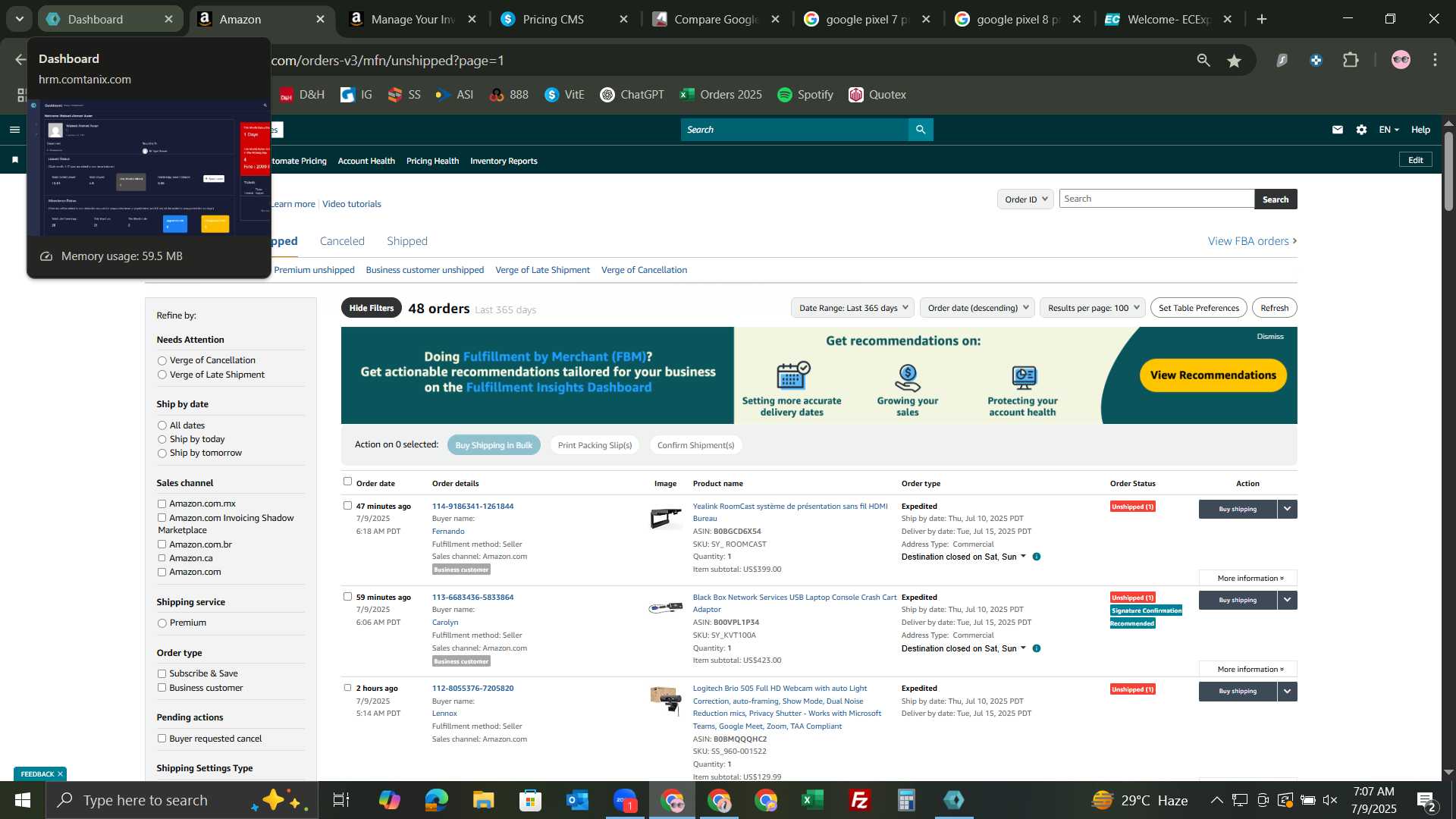Open the Quotex bookmark

(x=877, y=95)
